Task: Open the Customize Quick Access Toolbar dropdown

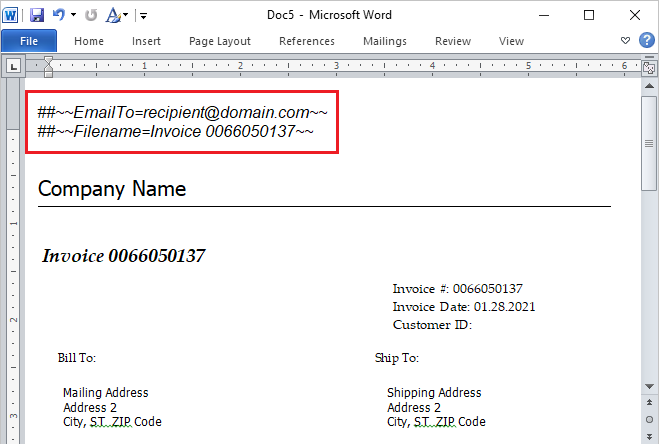Action: pos(143,15)
